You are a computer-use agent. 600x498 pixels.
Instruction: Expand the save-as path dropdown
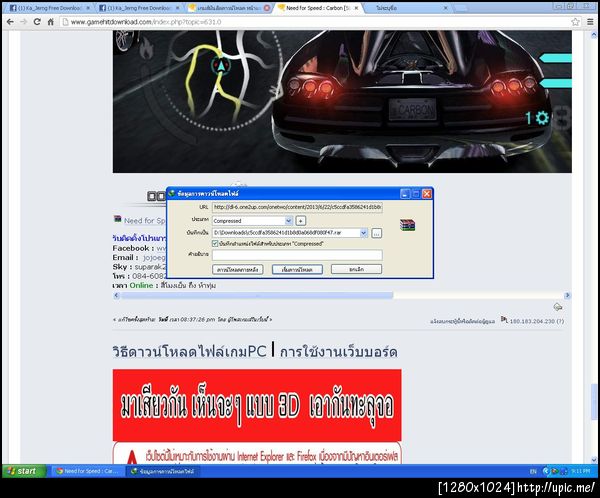point(364,233)
